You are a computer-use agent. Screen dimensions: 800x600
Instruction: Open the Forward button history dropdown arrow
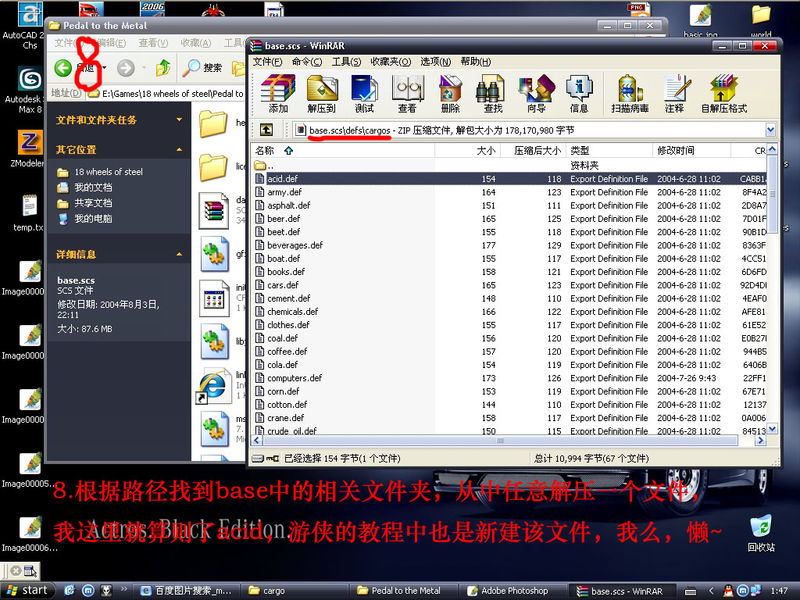144,67
